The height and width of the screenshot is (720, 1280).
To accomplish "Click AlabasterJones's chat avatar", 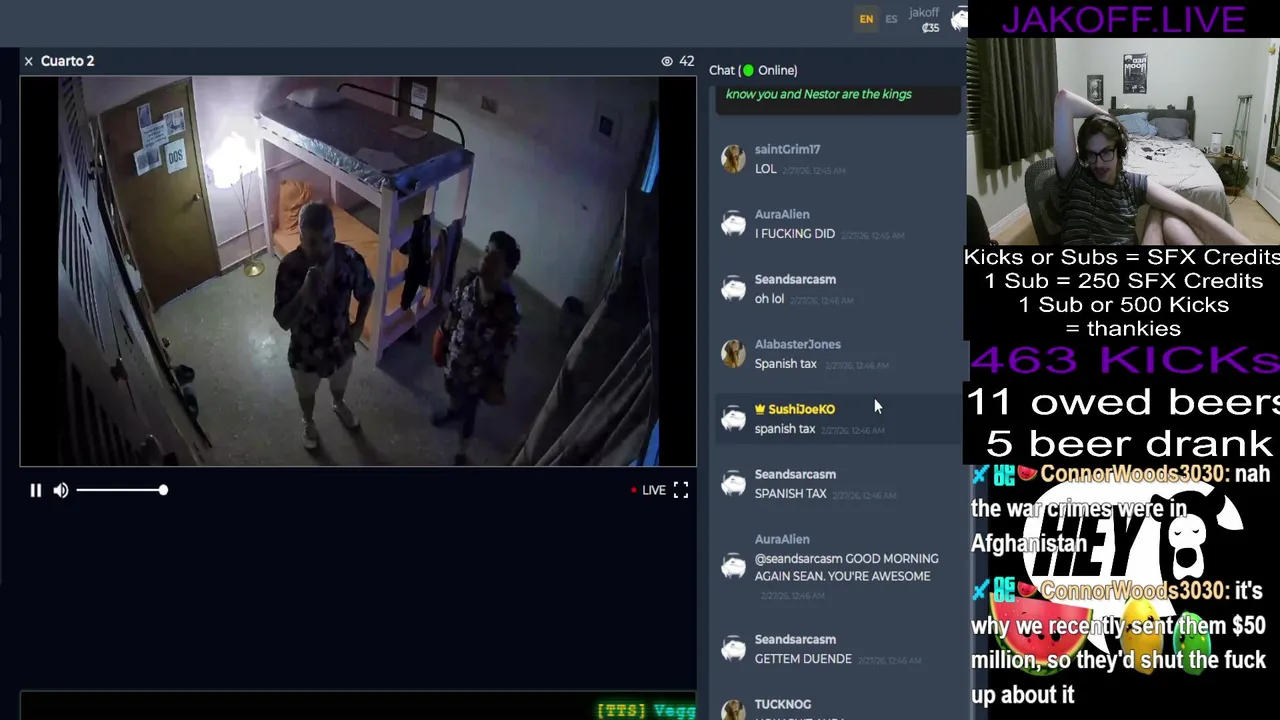I will [x=733, y=354].
